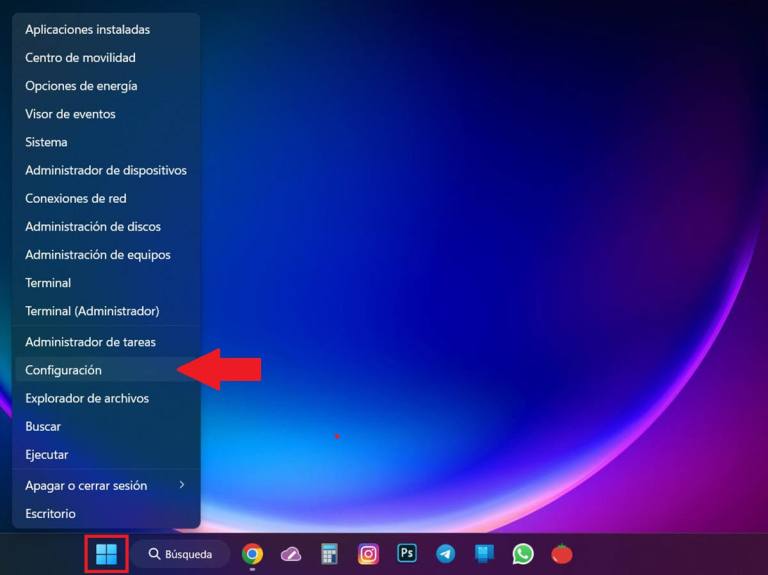Open WhatsApp from the taskbar
The width and height of the screenshot is (768, 575).
click(x=523, y=553)
